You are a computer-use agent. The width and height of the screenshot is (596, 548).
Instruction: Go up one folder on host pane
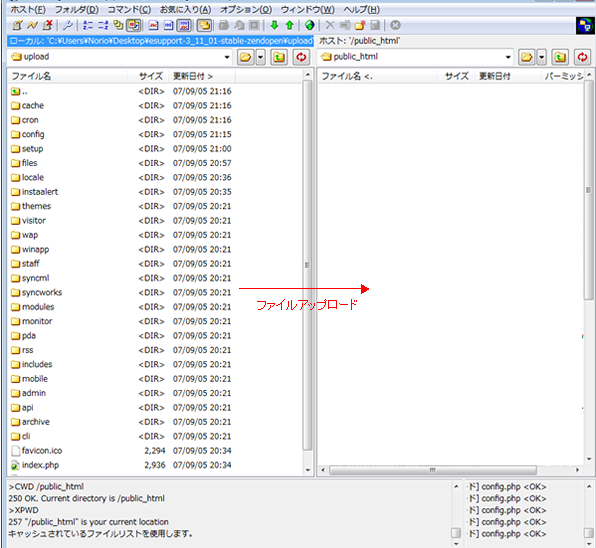click(x=560, y=57)
